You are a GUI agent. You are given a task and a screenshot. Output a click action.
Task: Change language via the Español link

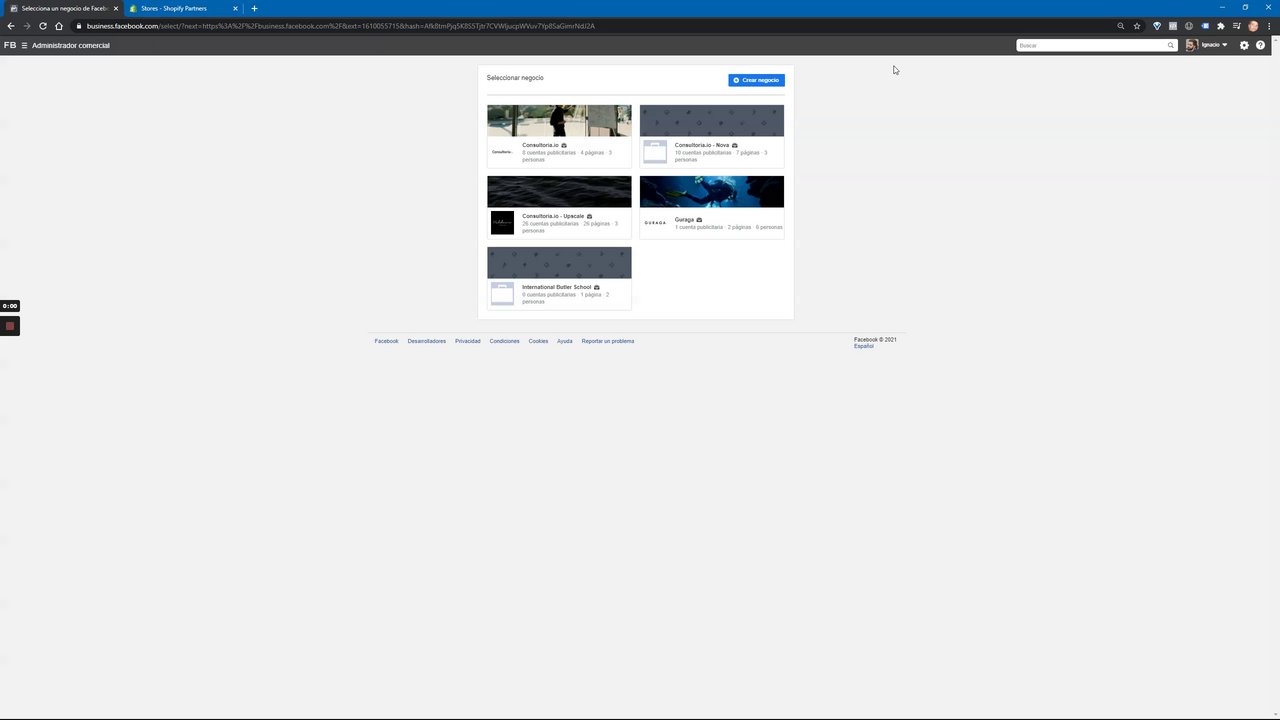click(864, 346)
